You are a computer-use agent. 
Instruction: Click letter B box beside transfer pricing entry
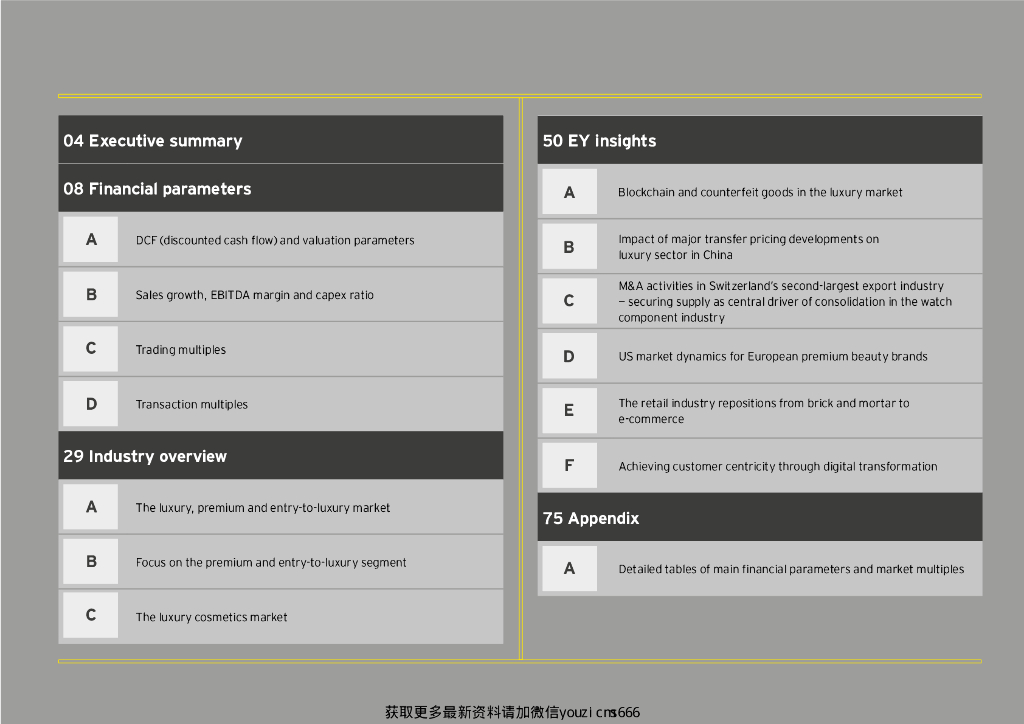coord(569,246)
